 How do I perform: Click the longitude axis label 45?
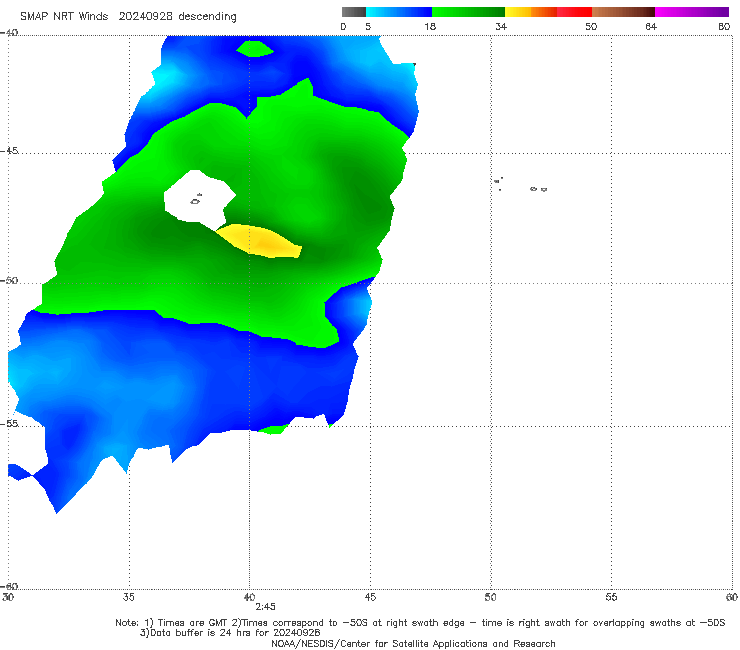pyautogui.click(x=370, y=597)
